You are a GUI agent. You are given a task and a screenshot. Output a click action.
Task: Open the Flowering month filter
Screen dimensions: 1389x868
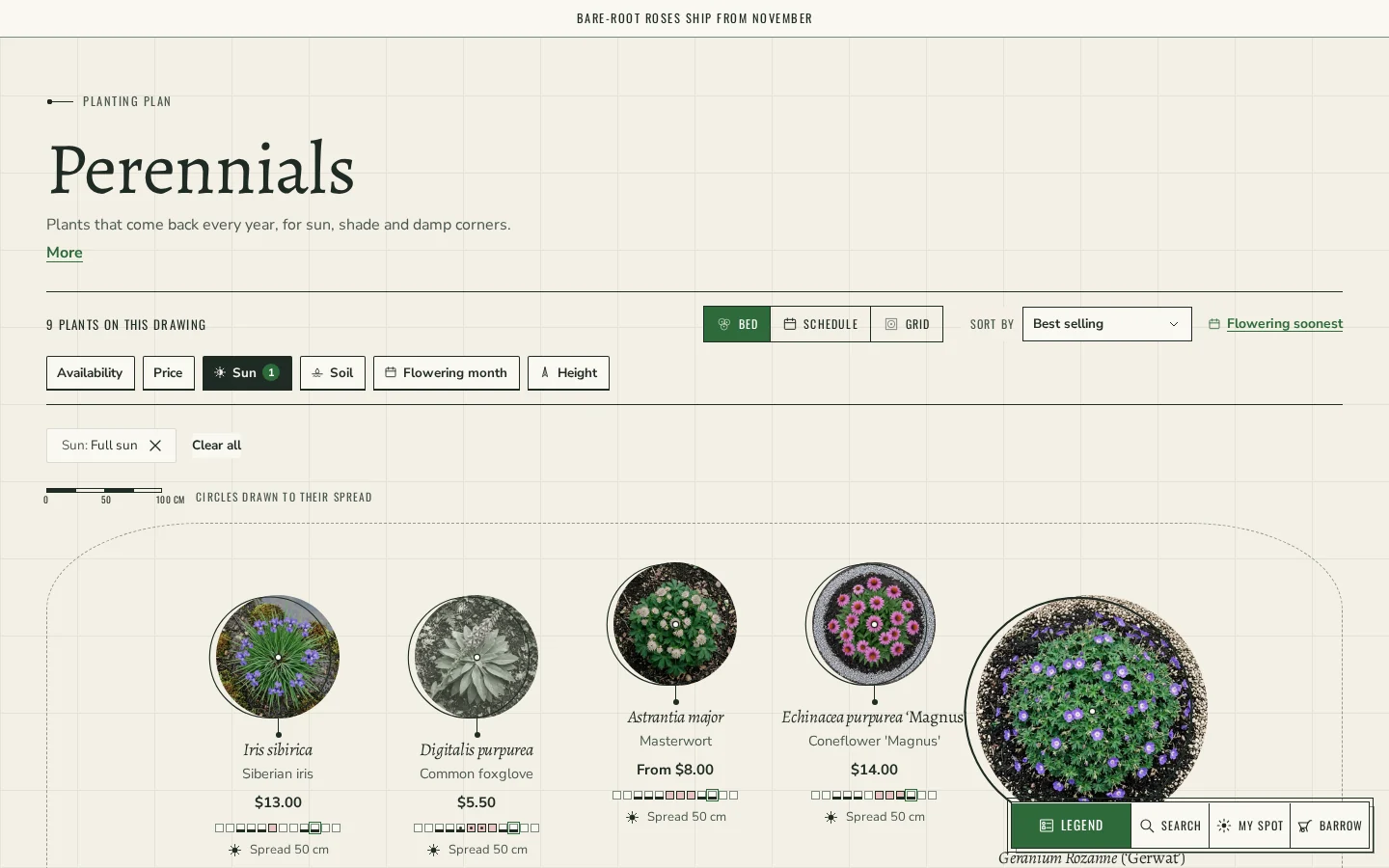[447, 373]
